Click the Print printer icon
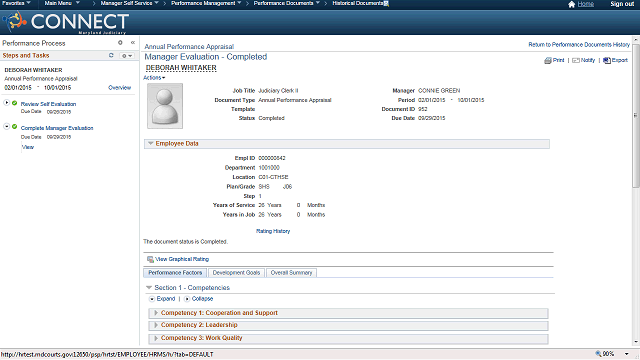Image resolution: width=640 pixels, height=360 pixels. coord(548,60)
